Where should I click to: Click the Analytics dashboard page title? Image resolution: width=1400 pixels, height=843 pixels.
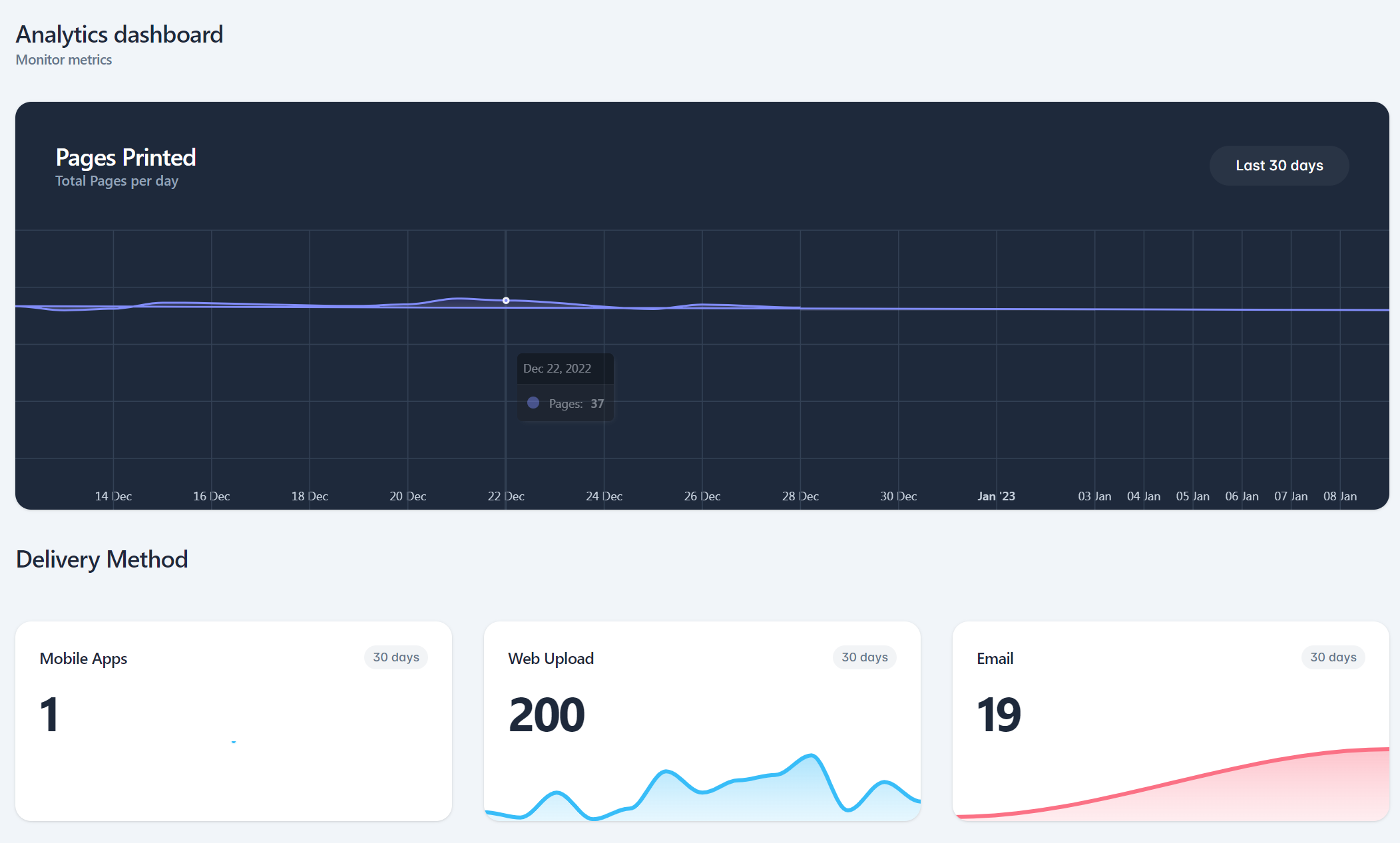119,35
